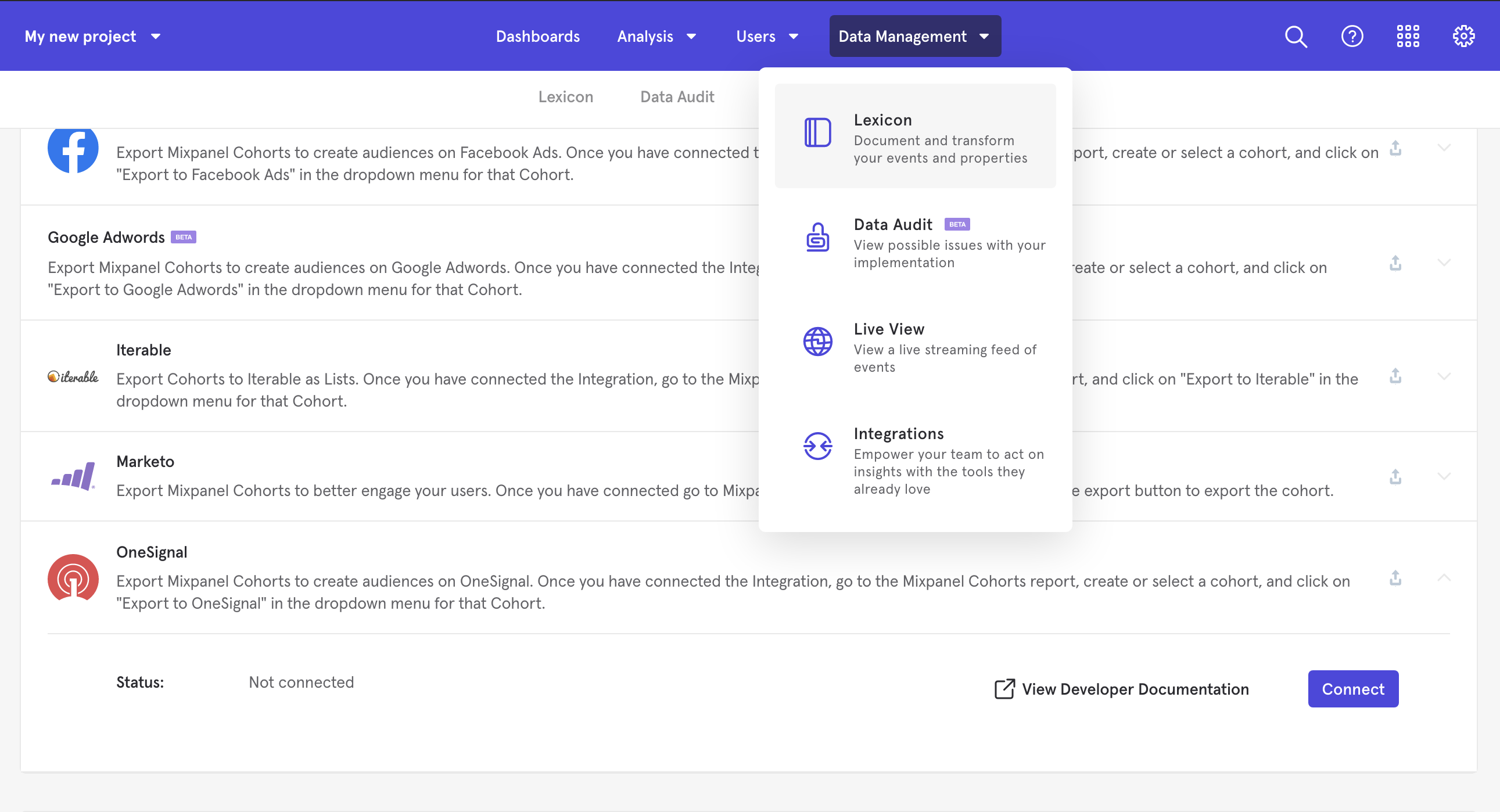Switch to the Lexicon sub-tab
The height and width of the screenshot is (812, 1500).
pos(565,96)
